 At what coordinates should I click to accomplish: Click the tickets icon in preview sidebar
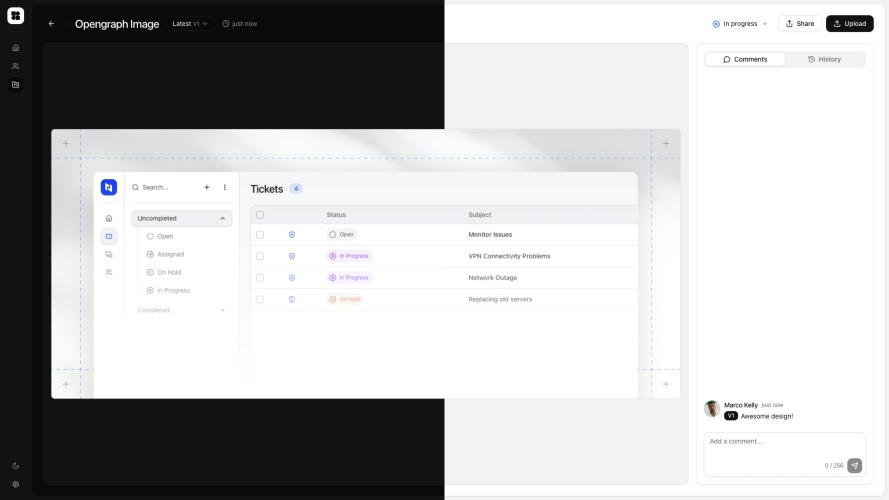pyautogui.click(x=109, y=236)
